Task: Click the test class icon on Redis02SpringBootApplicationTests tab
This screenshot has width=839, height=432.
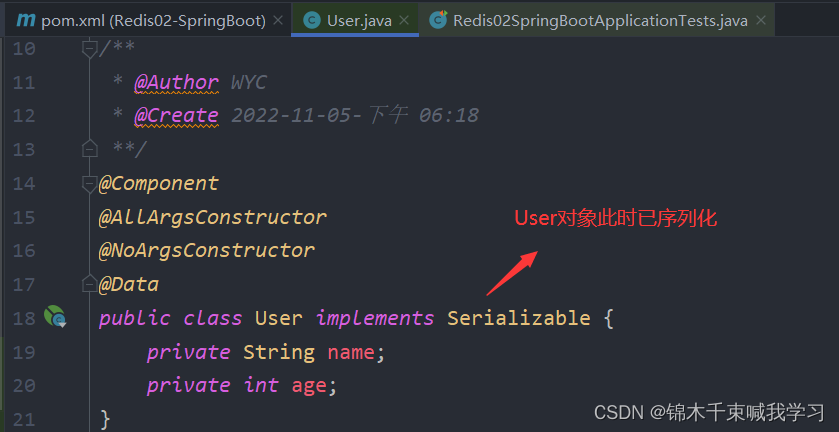Action: coord(437,20)
